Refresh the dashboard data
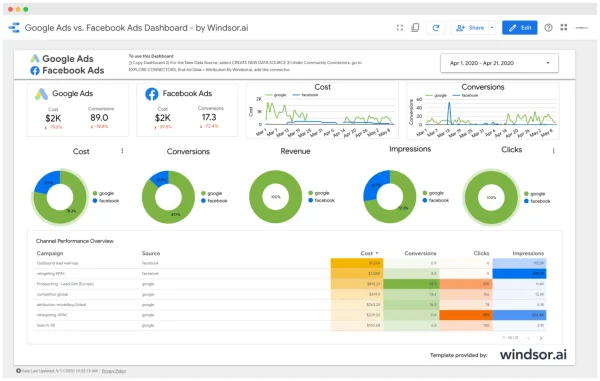Viewport: 600px width, 381px height. click(x=435, y=28)
